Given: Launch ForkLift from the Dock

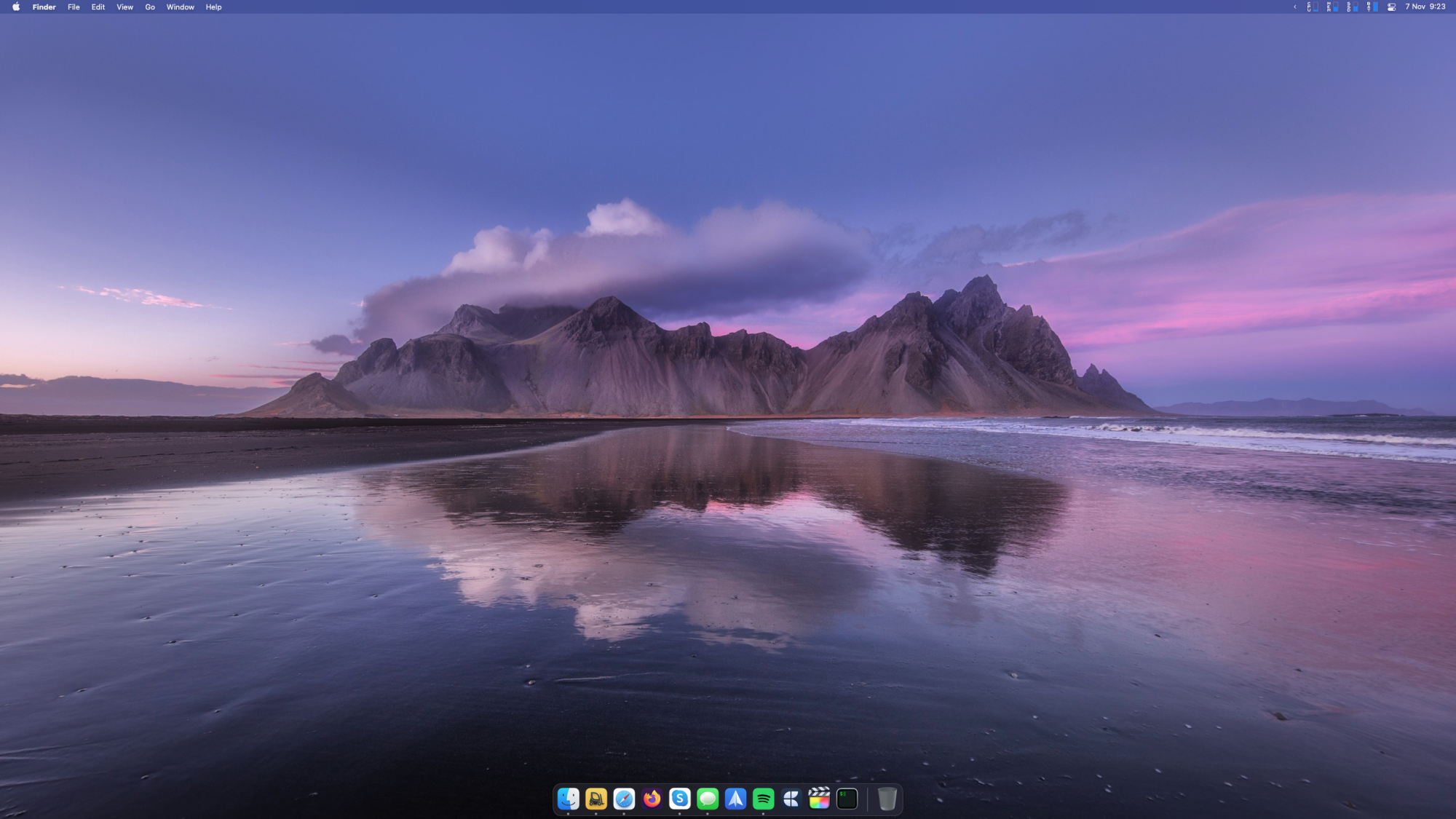Looking at the screenshot, I should [596, 799].
